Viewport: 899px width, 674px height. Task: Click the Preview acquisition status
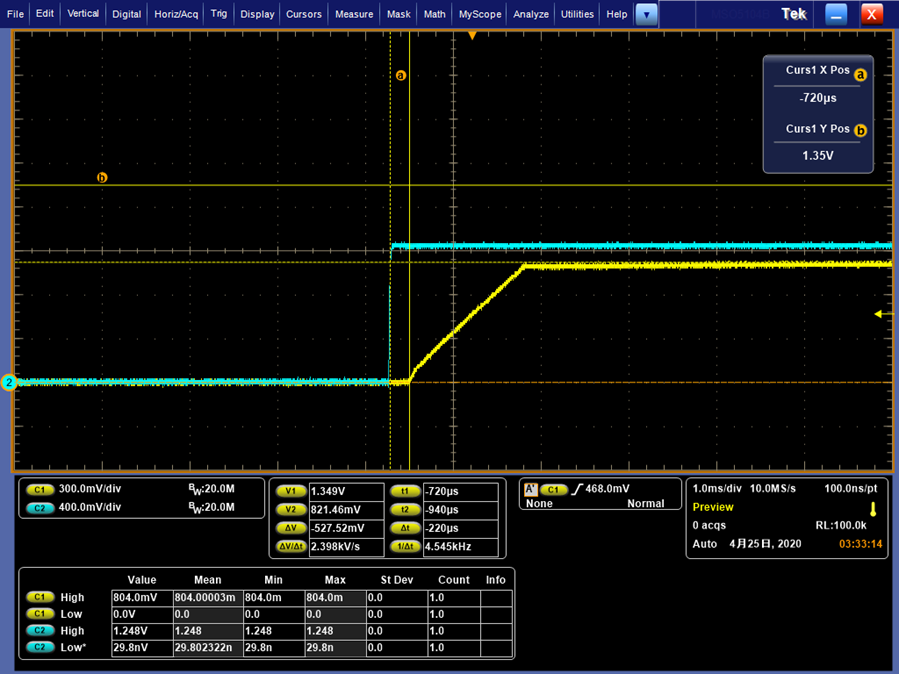(x=713, y=507)
